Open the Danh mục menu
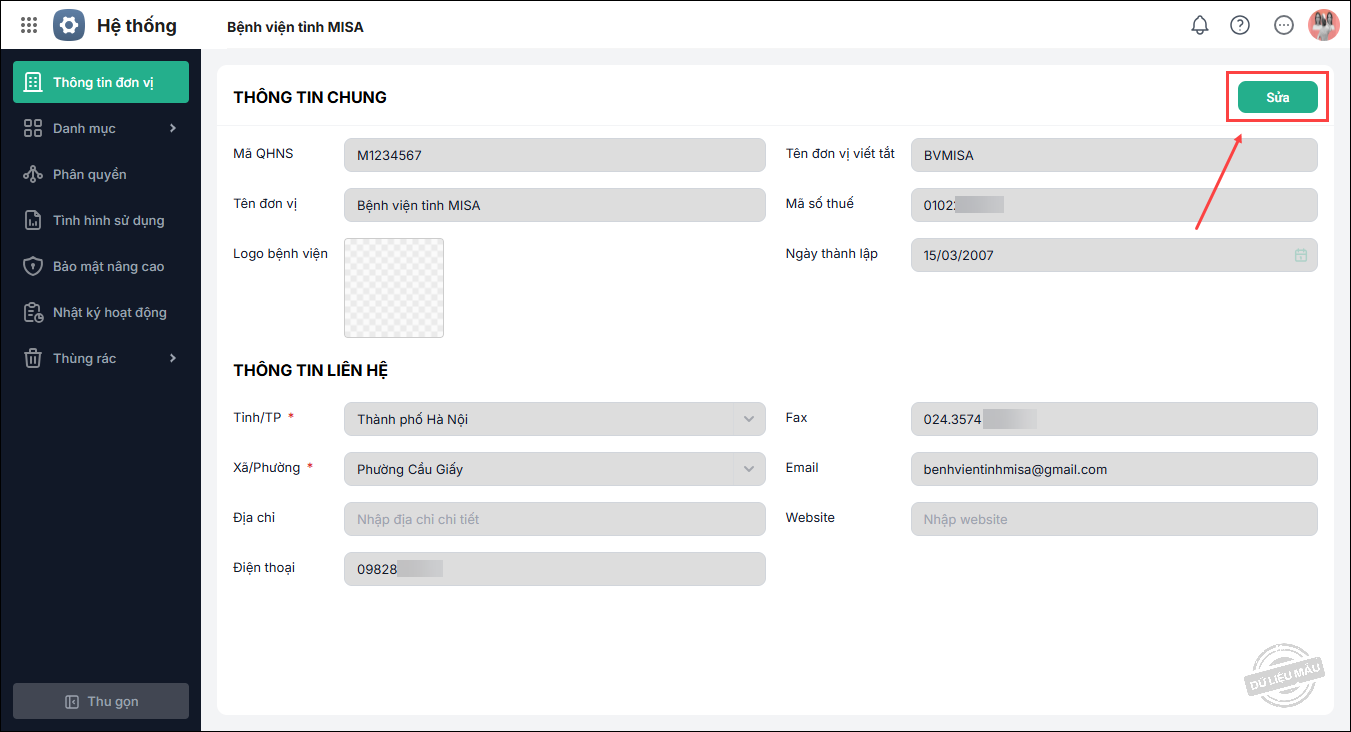 [101, 128]
